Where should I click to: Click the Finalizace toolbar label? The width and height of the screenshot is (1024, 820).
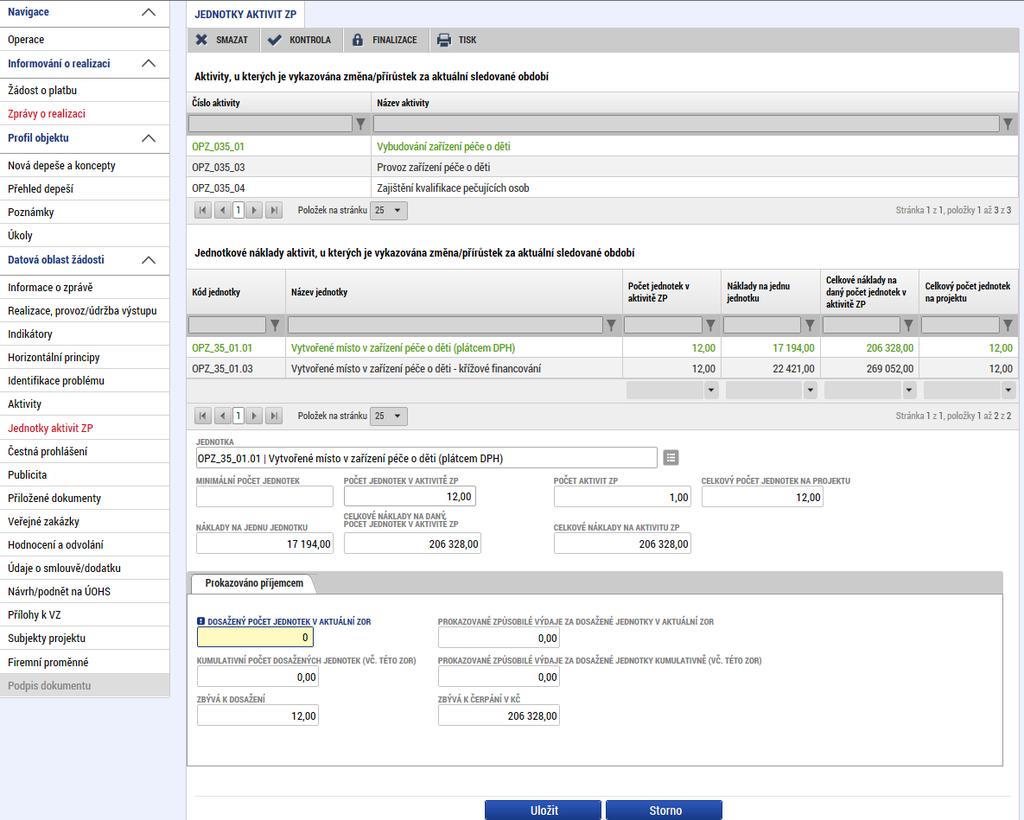point(394,40)
